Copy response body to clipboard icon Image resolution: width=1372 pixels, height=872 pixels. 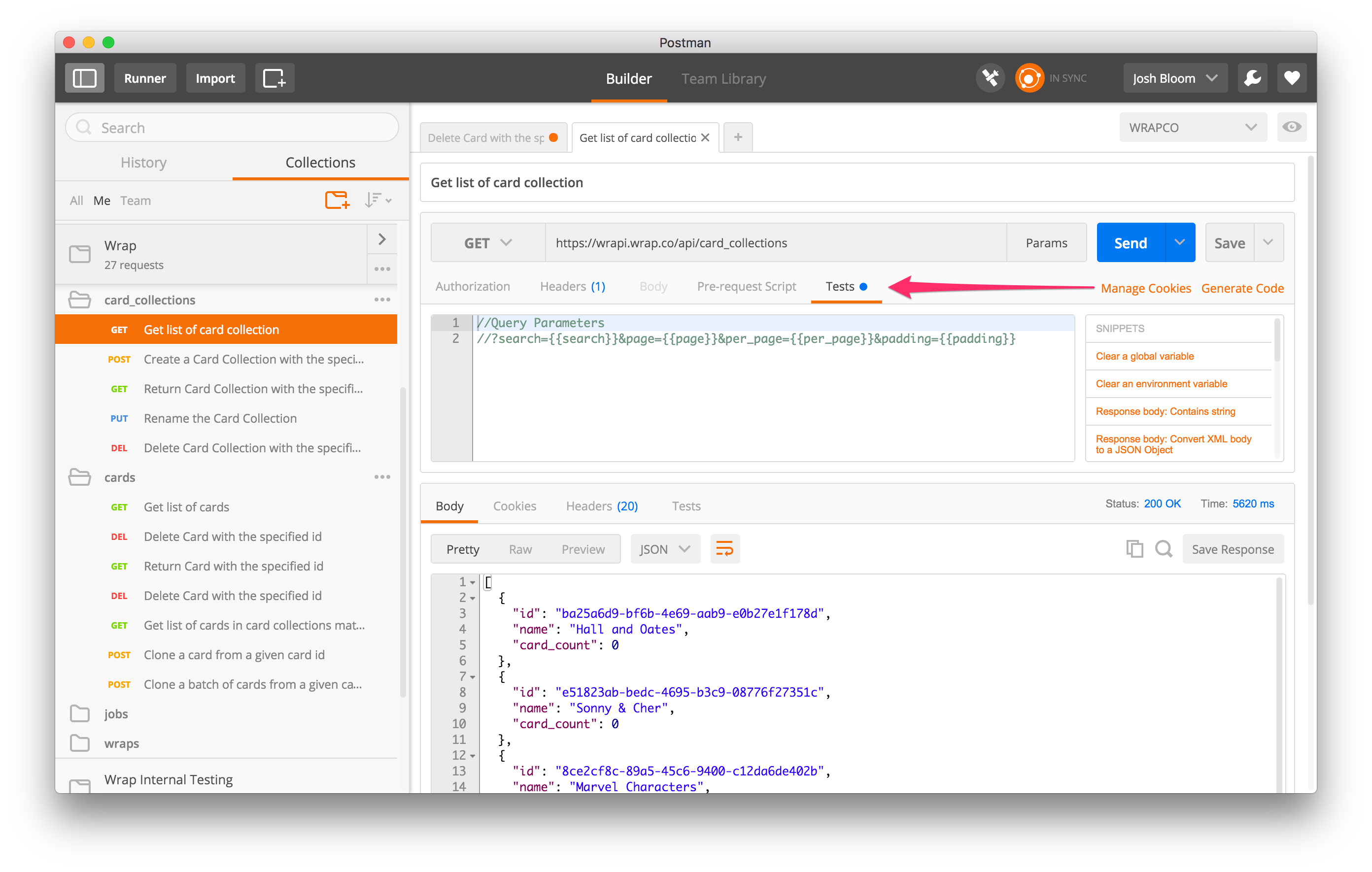[1134, 548]
